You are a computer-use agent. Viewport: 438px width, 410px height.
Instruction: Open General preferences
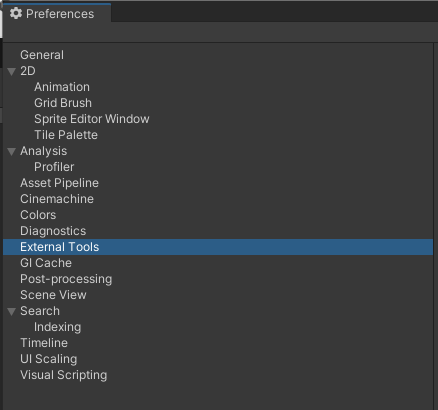[x=42, y=55]
